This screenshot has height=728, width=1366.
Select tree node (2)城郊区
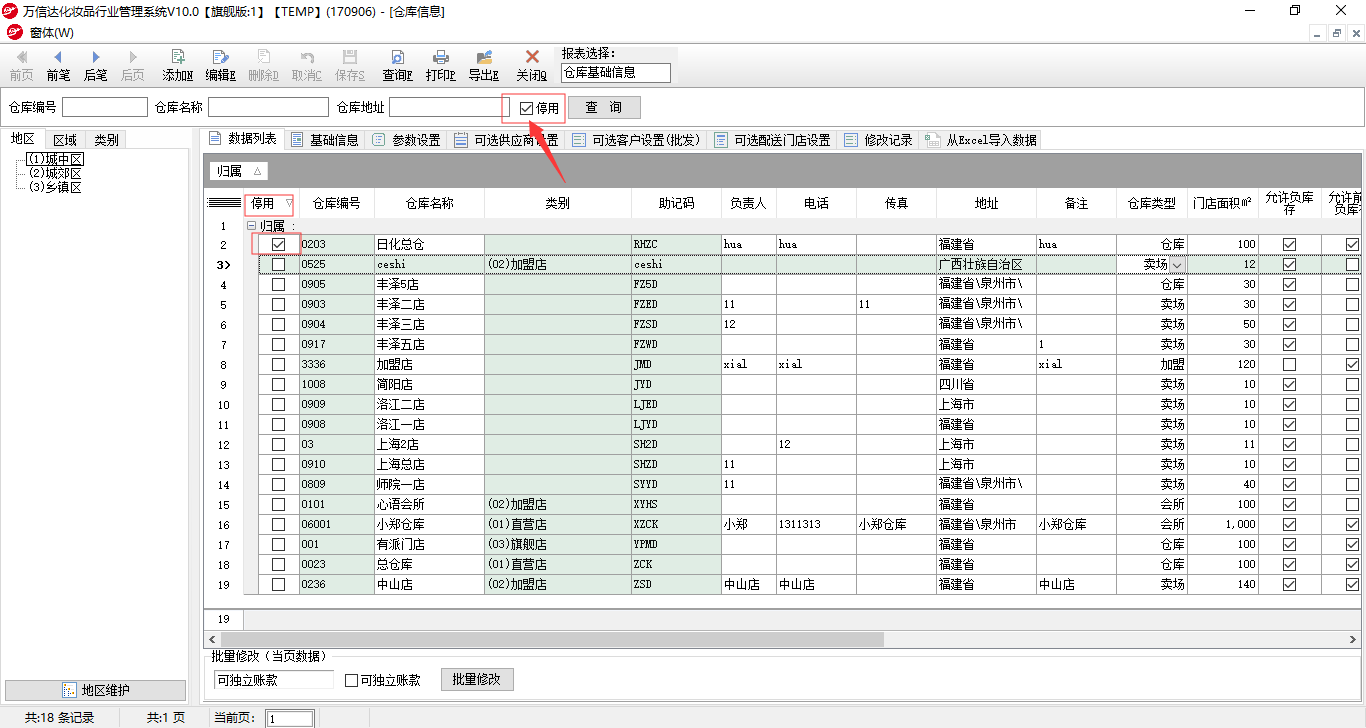[55, 173]
